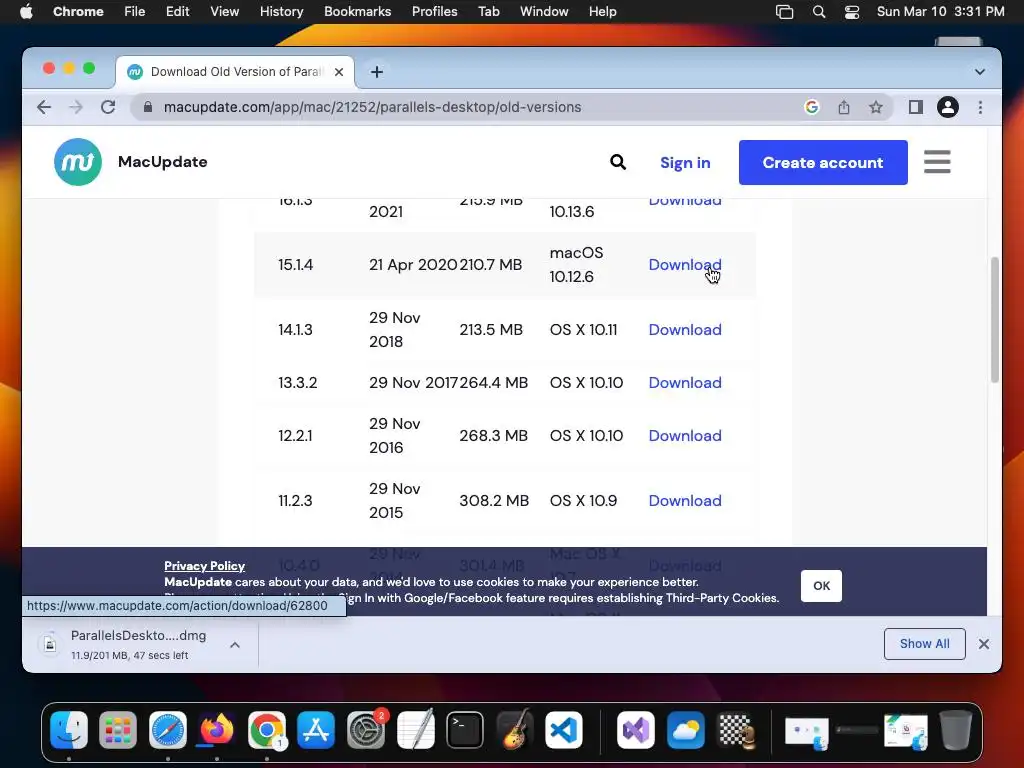The width and height of the screenshot is (1024, 768).
Task: Open the History menu
Action: (x=281, y=12)
